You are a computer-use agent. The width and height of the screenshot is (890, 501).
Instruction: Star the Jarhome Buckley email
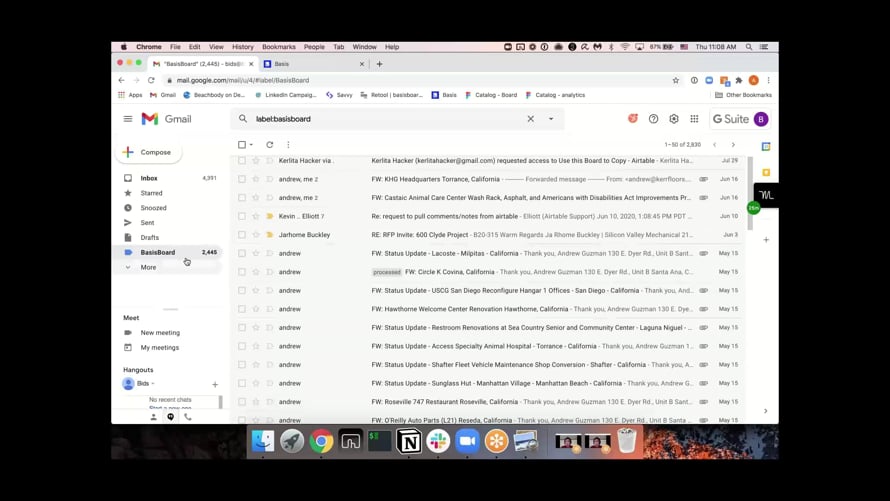(256, 234)
